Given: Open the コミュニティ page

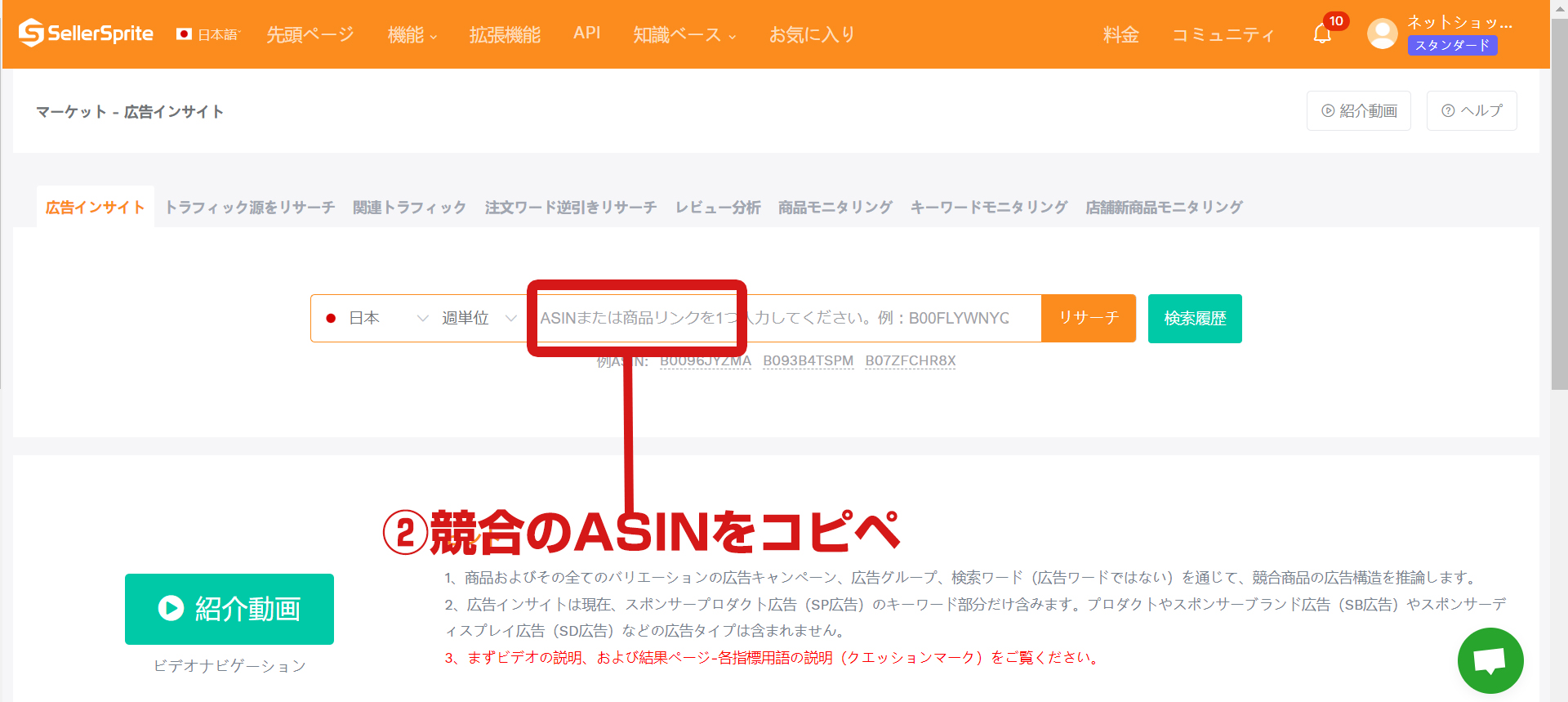Looking at the screenshot, I should pyautogui.click(x=1223, y=34).
